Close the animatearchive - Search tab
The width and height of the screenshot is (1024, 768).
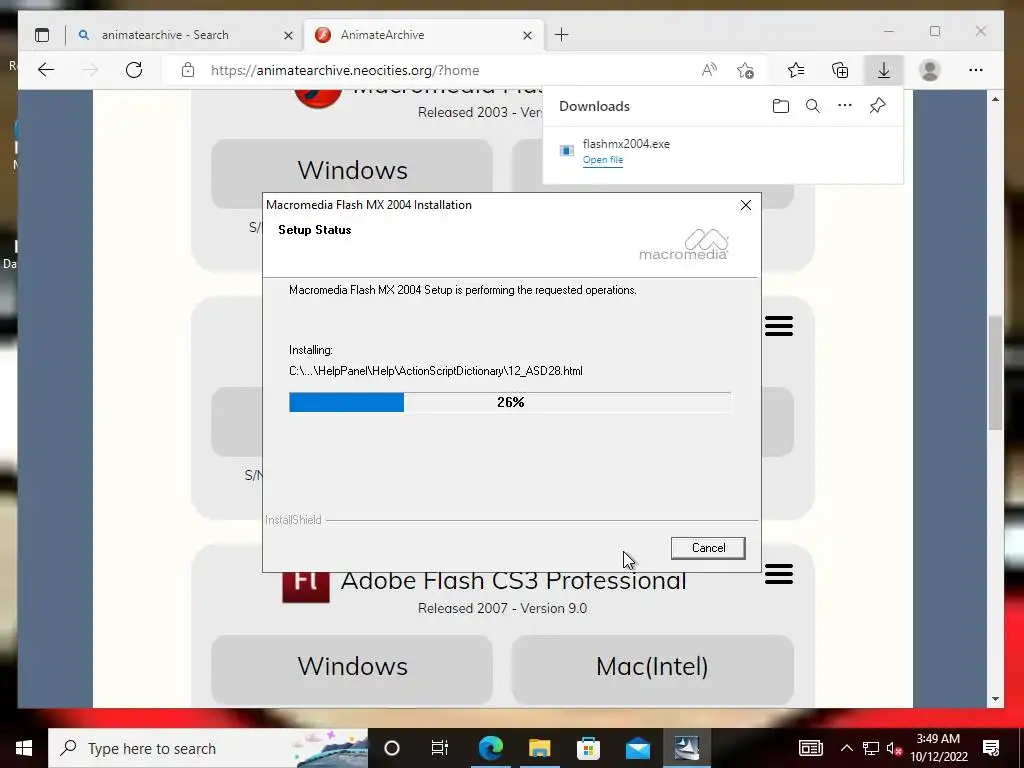coord(288,35)
